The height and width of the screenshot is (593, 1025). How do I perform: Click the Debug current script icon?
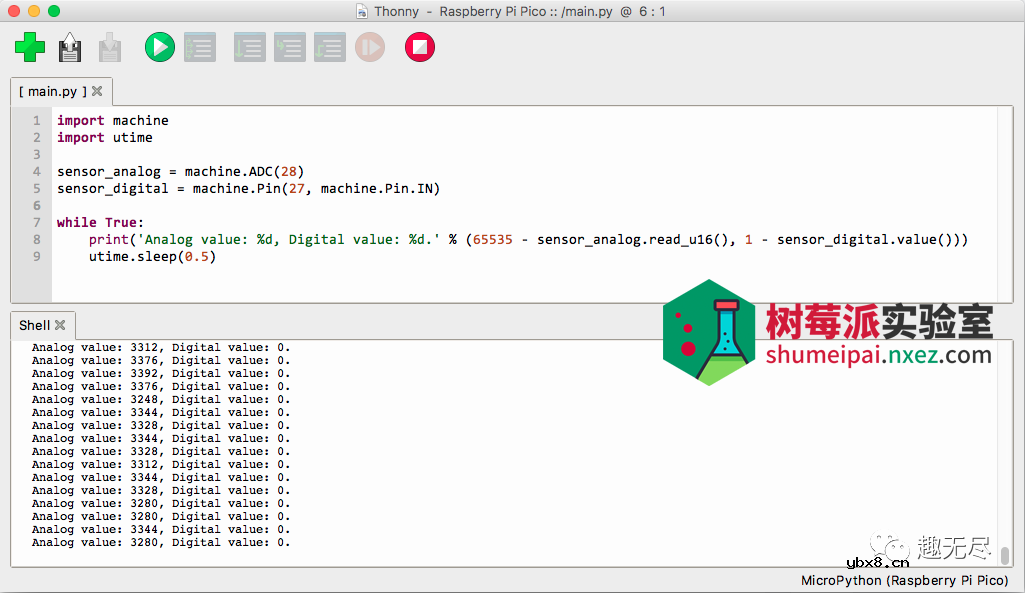(200, 47)
